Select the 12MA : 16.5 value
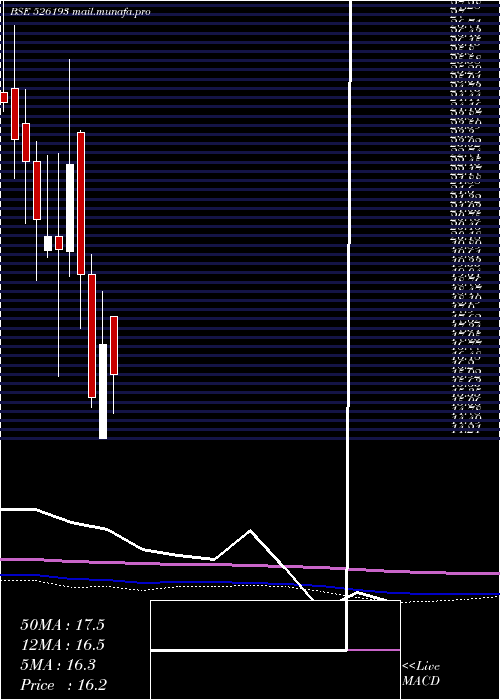Screen dimensions: 500x700 (62, 645)
